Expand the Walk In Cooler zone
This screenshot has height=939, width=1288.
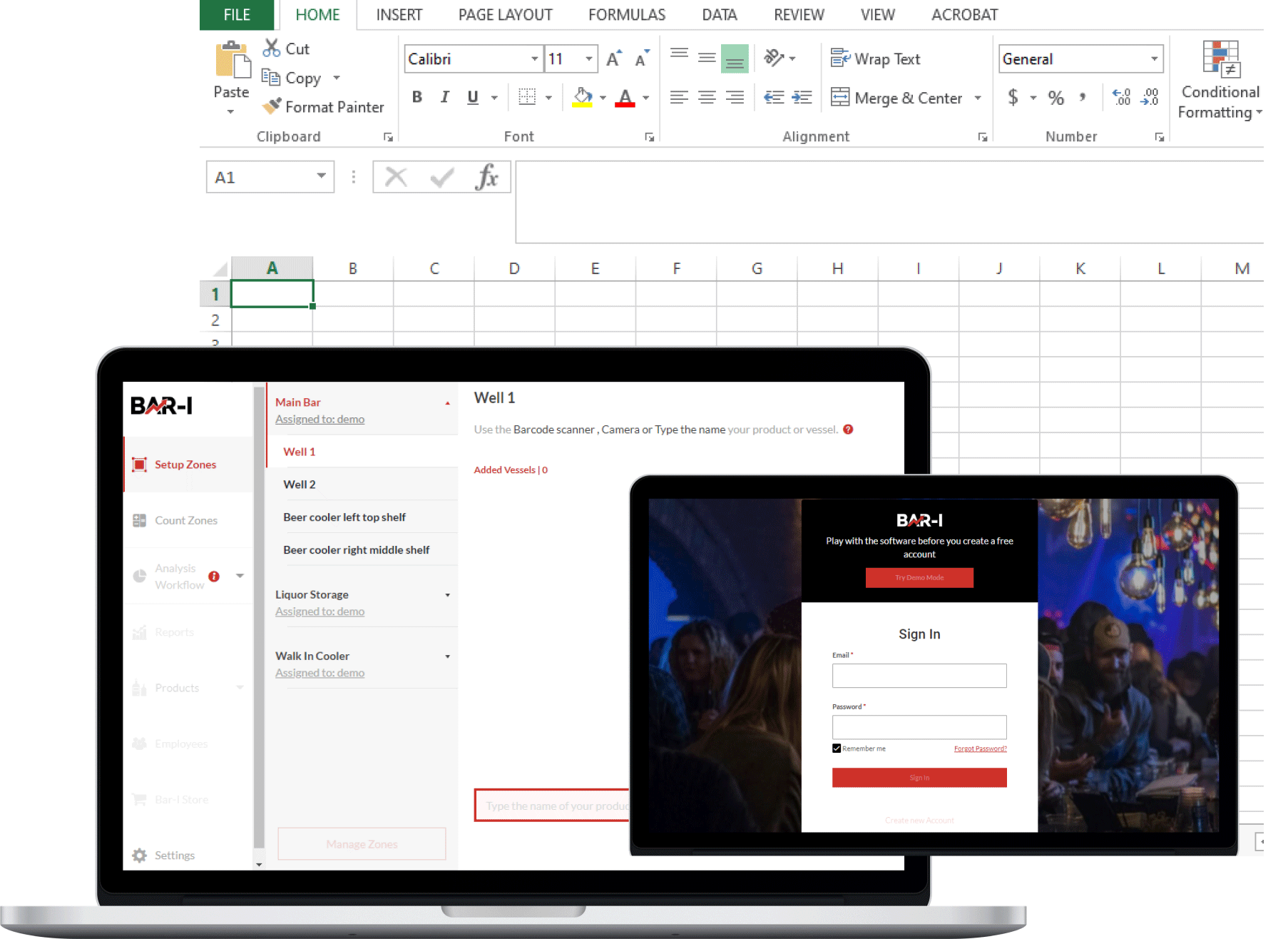(x=448, y=656)
